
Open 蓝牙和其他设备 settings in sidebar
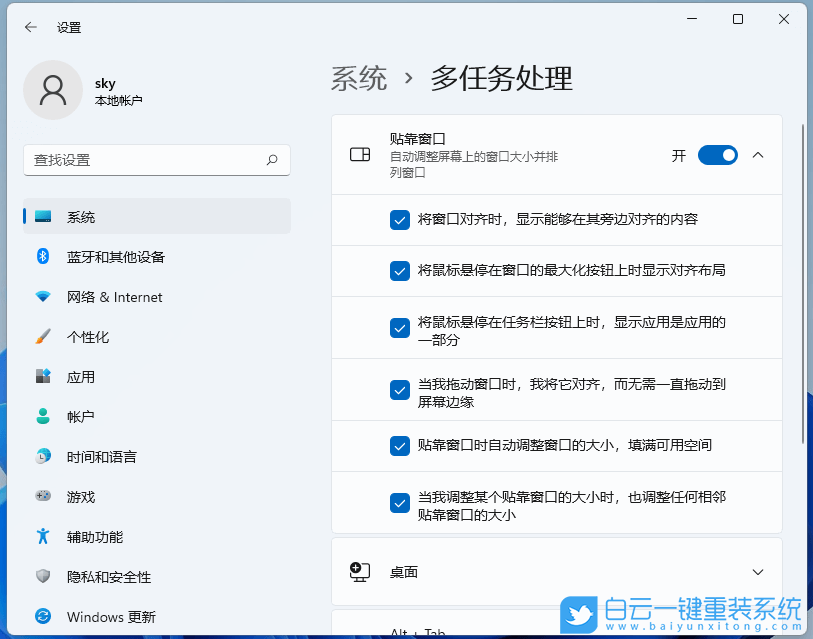coord(115,257)
